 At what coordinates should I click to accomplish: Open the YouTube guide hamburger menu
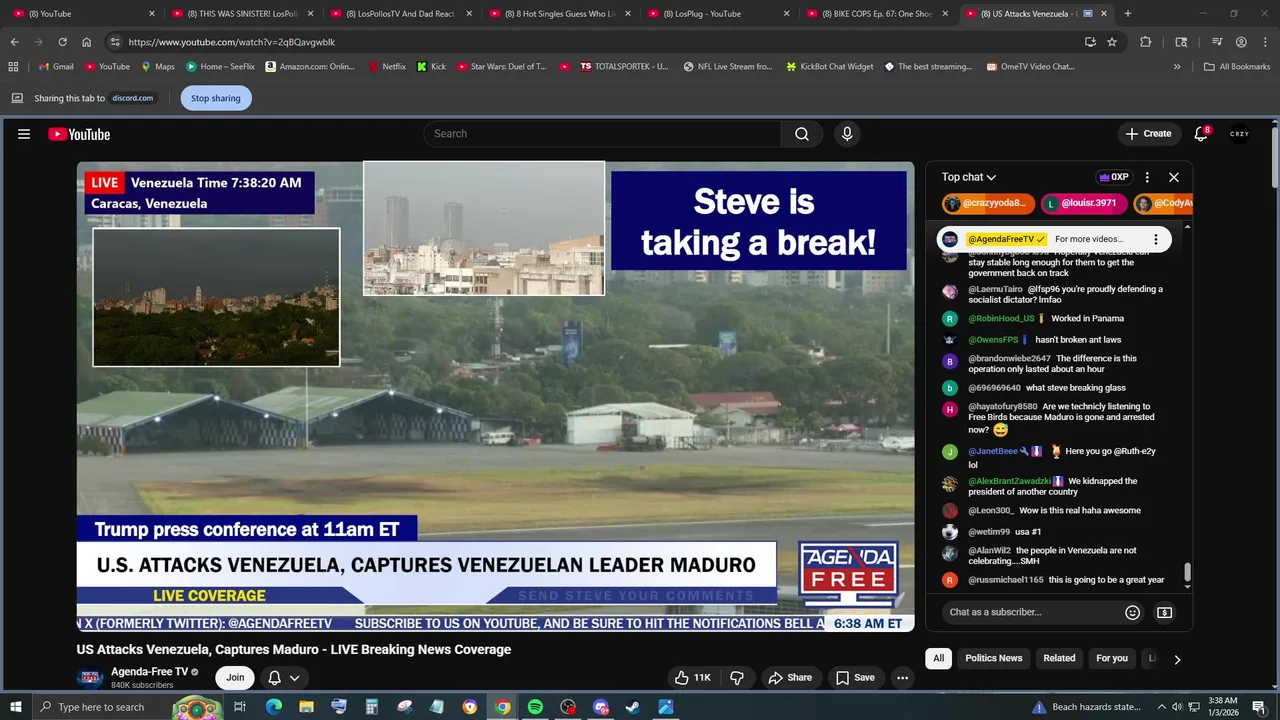click(24, 134)
